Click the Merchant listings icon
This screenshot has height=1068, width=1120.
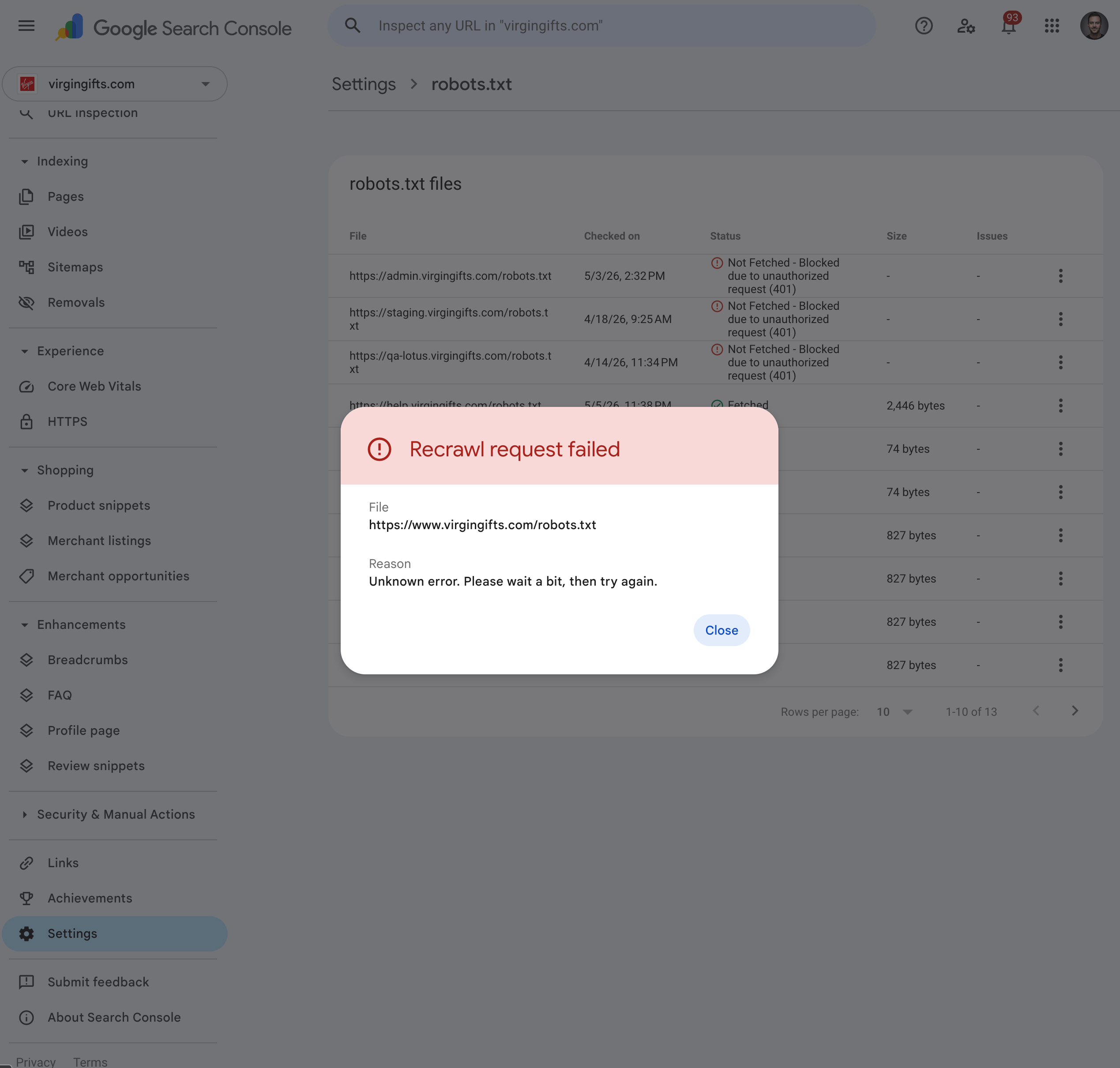(27, 541)
